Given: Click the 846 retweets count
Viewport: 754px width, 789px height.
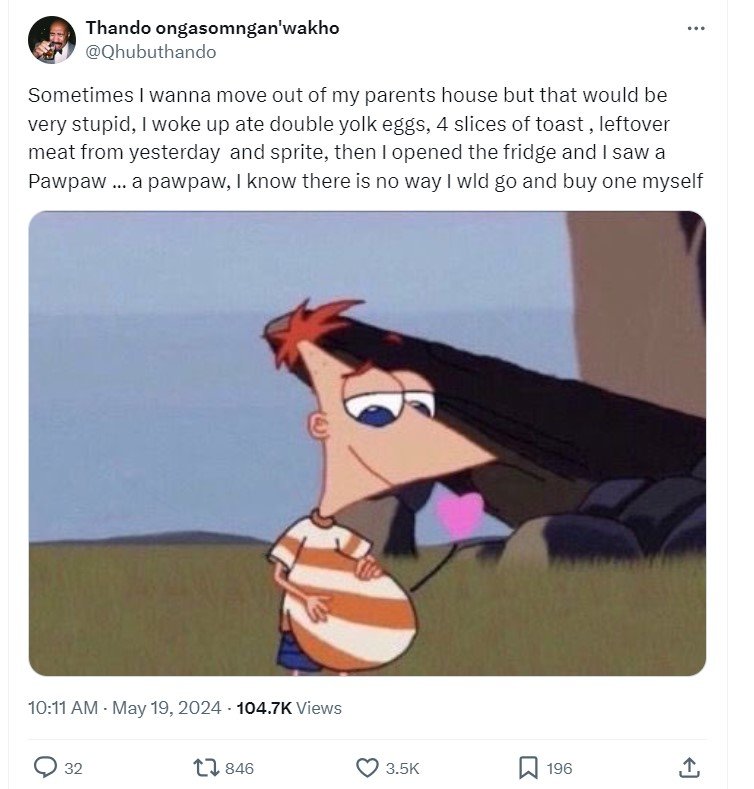Looking at the screenshot, I should 240,768.
